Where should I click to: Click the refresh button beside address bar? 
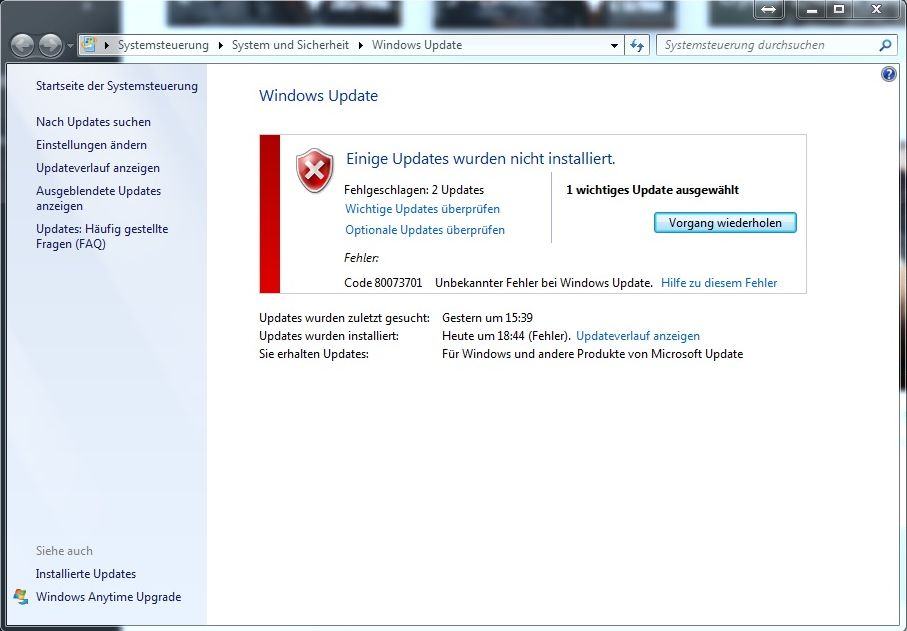point(637,45)
